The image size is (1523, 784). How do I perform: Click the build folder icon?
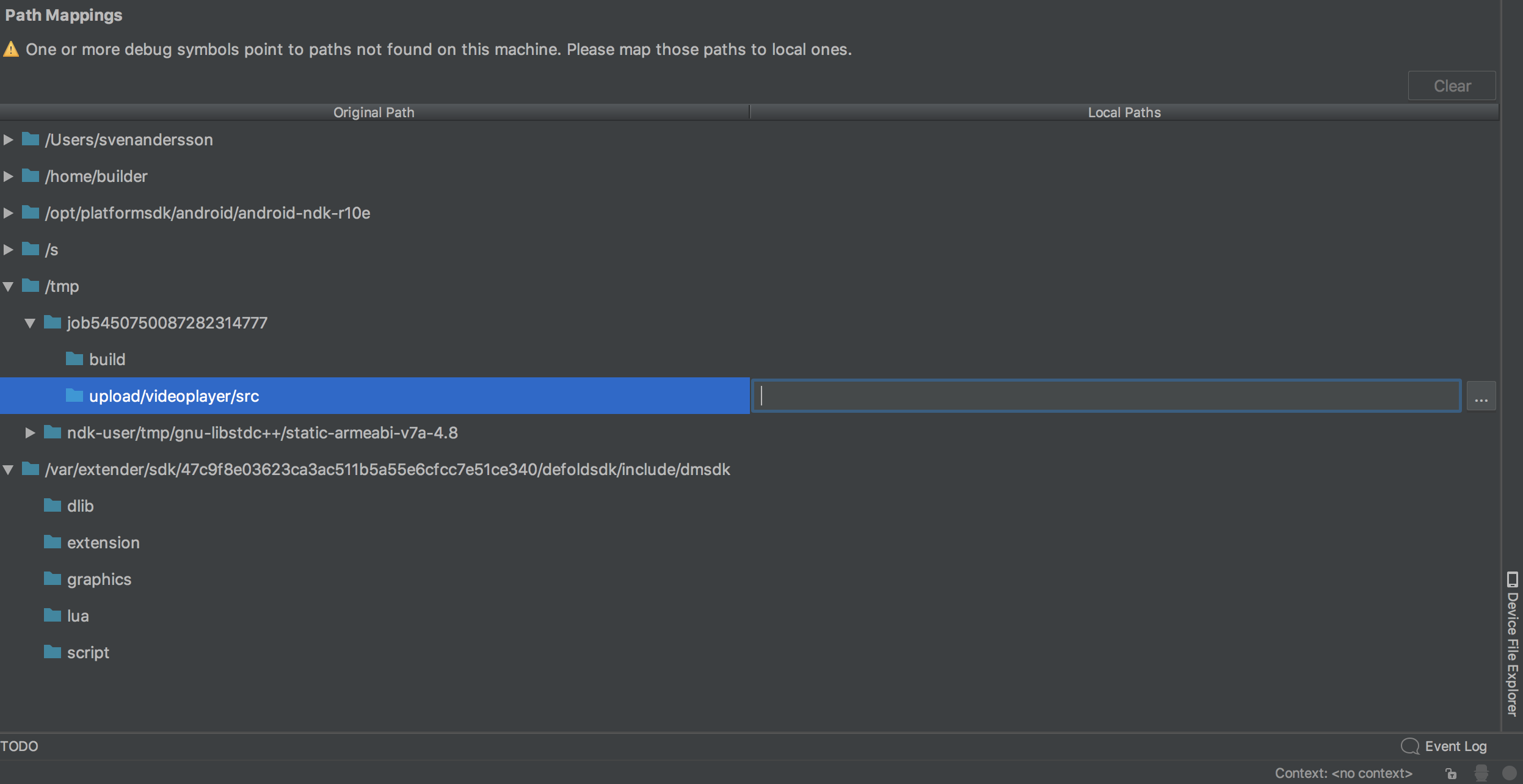click(75, 359)
